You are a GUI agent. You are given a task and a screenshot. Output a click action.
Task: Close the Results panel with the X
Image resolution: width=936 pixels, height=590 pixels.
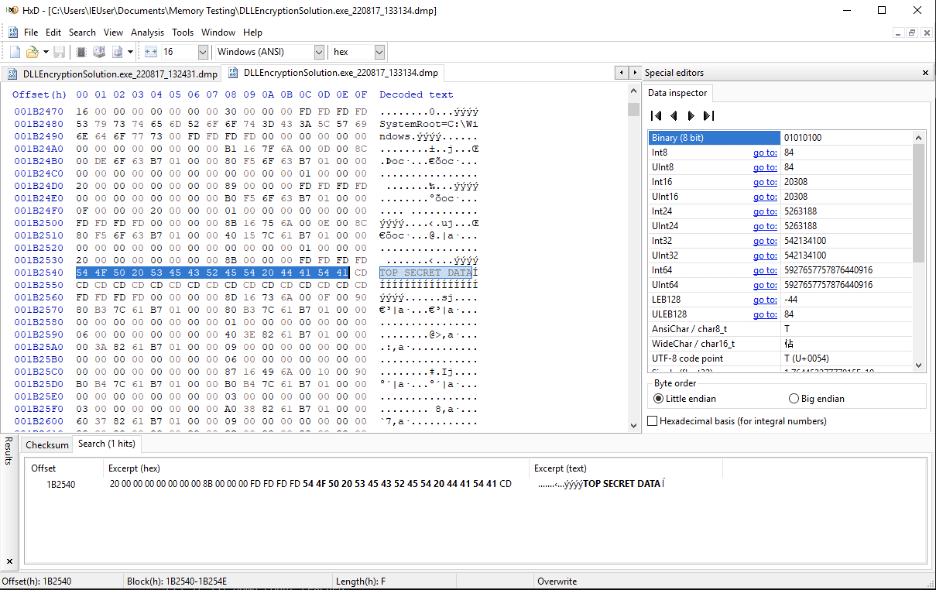tap(10, 561)
